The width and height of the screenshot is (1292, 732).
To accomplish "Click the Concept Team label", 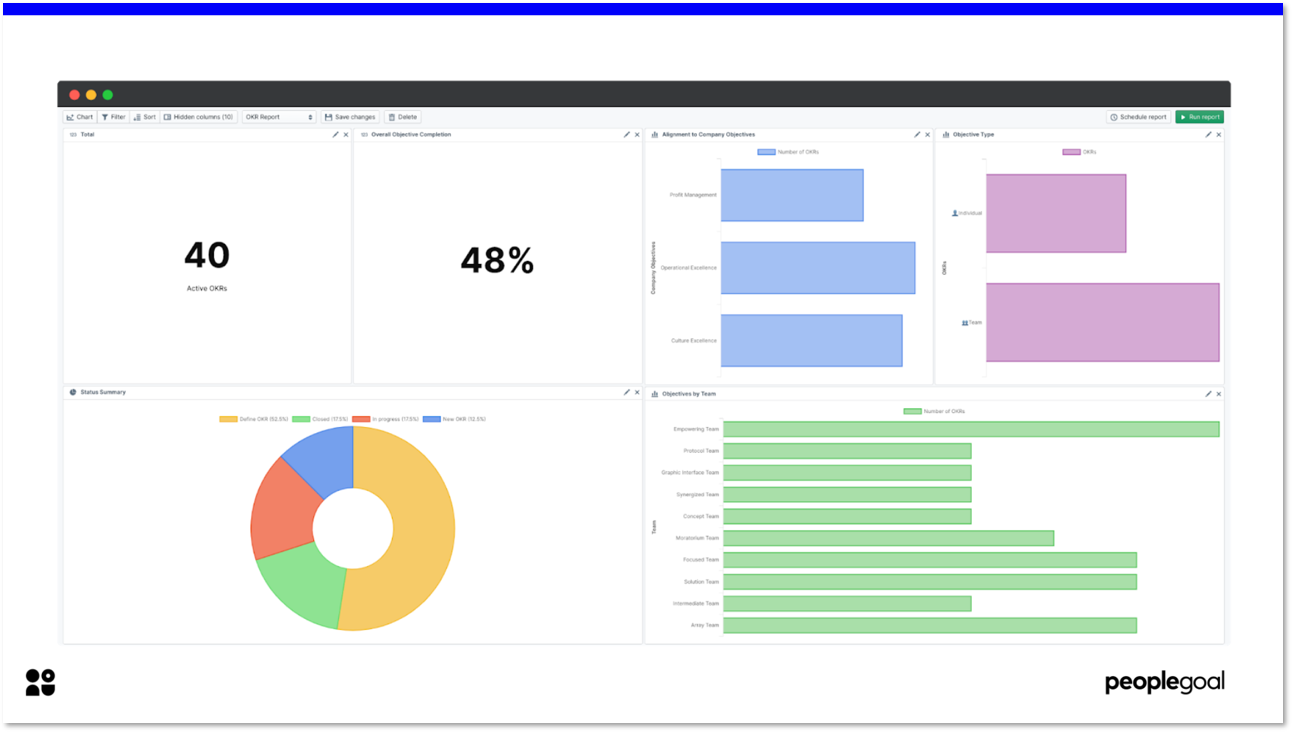I will [x=701, y=517].
